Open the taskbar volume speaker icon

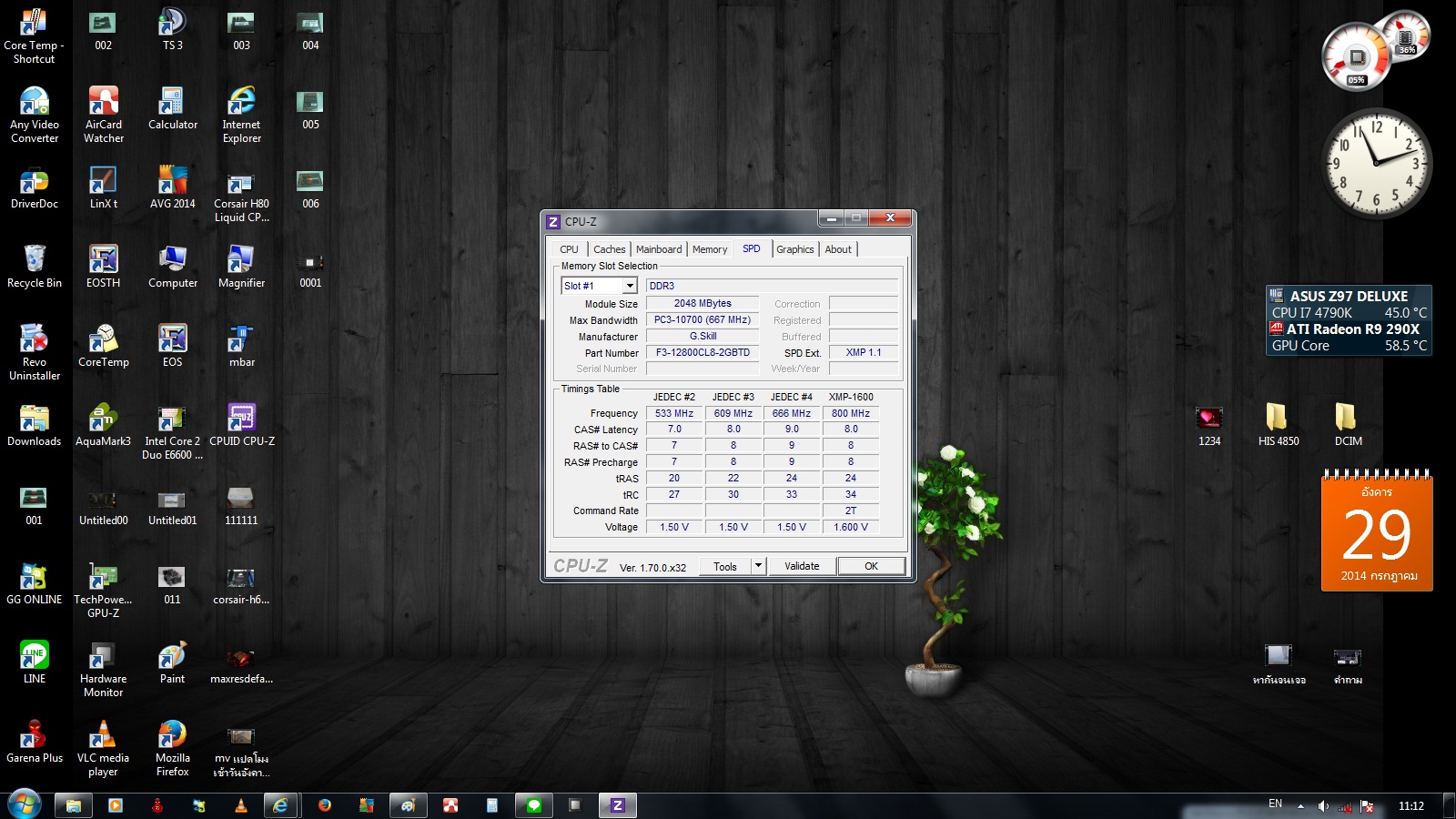coord(1323,806)
